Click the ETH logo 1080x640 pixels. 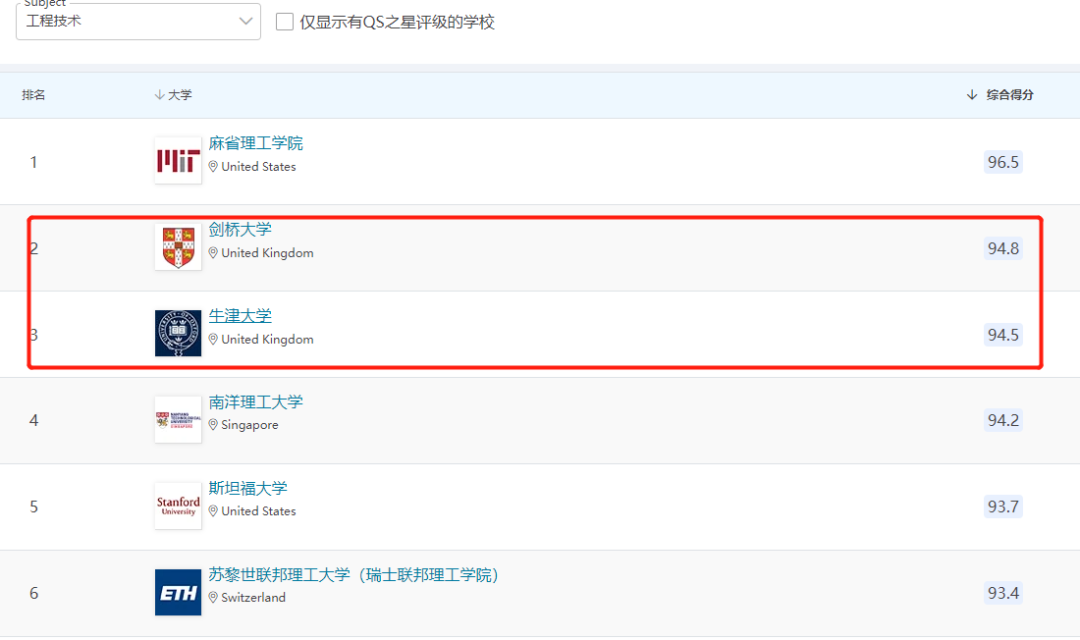pyautogui.click(x=178, y=592)
